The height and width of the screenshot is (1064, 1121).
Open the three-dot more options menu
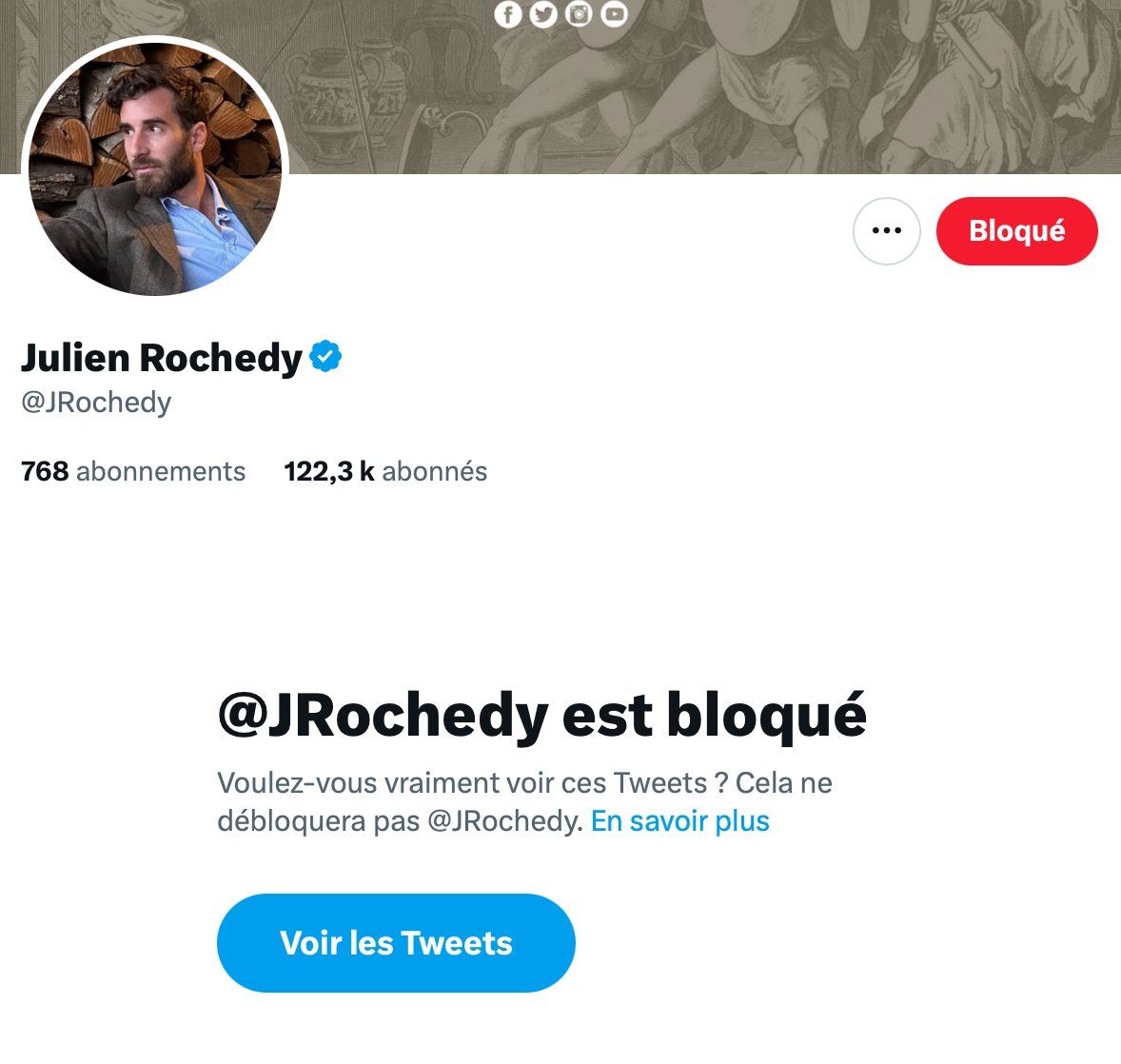tap(886, 231)
